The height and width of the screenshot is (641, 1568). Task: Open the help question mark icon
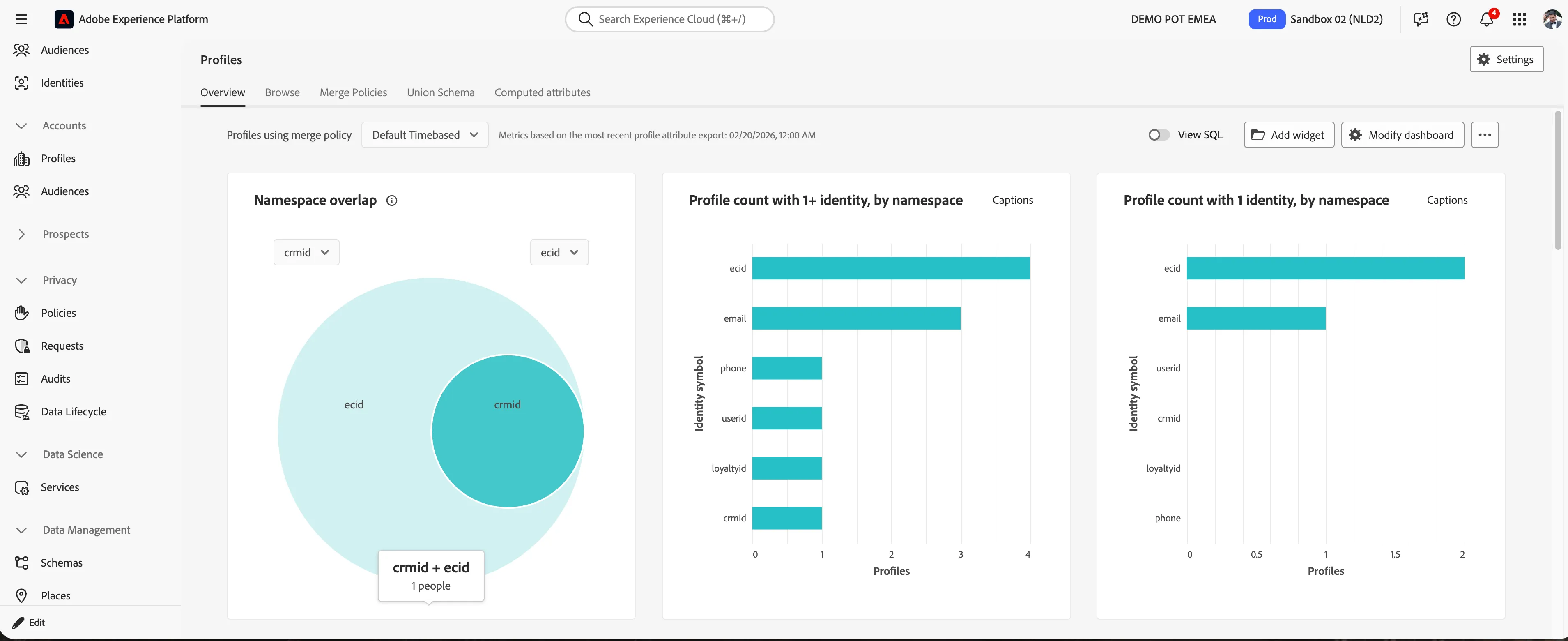tap(1453, 19)
